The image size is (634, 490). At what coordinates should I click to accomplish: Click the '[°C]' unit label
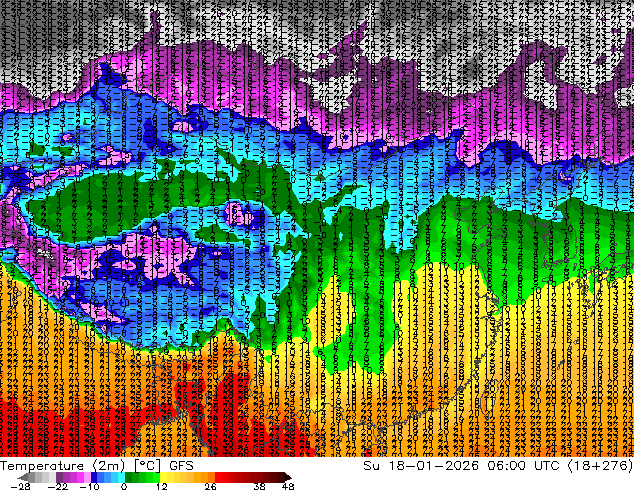pyautogui.click(x=147, y=466)
